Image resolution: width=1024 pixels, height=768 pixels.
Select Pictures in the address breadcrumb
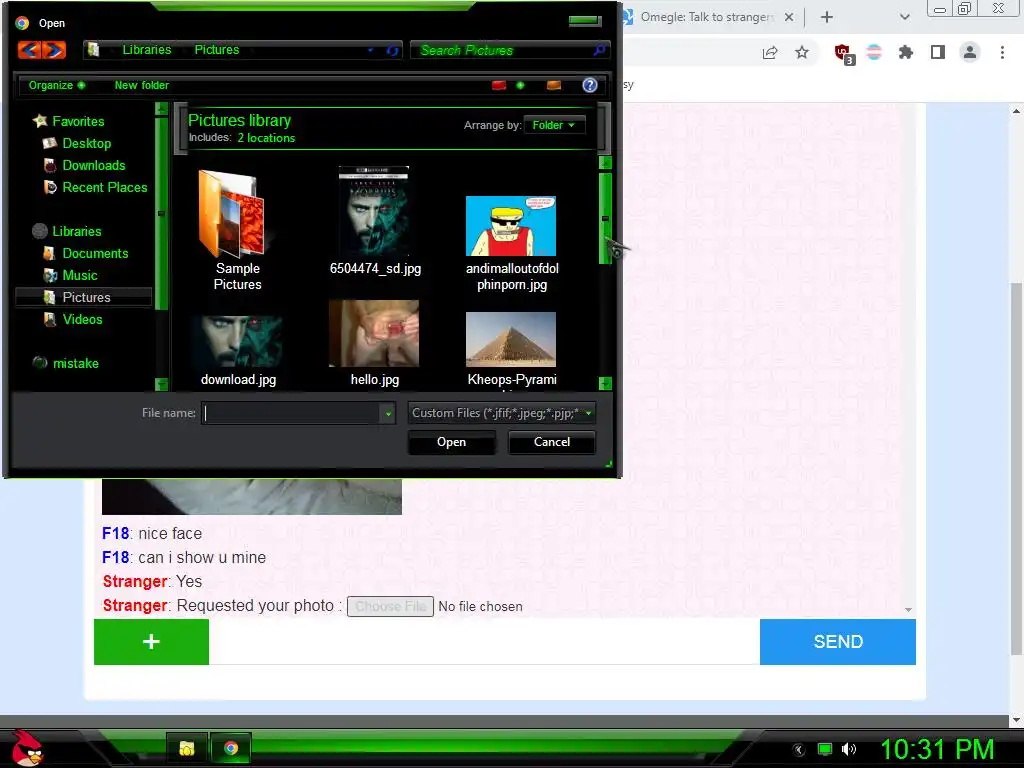(x=217, y=50)
